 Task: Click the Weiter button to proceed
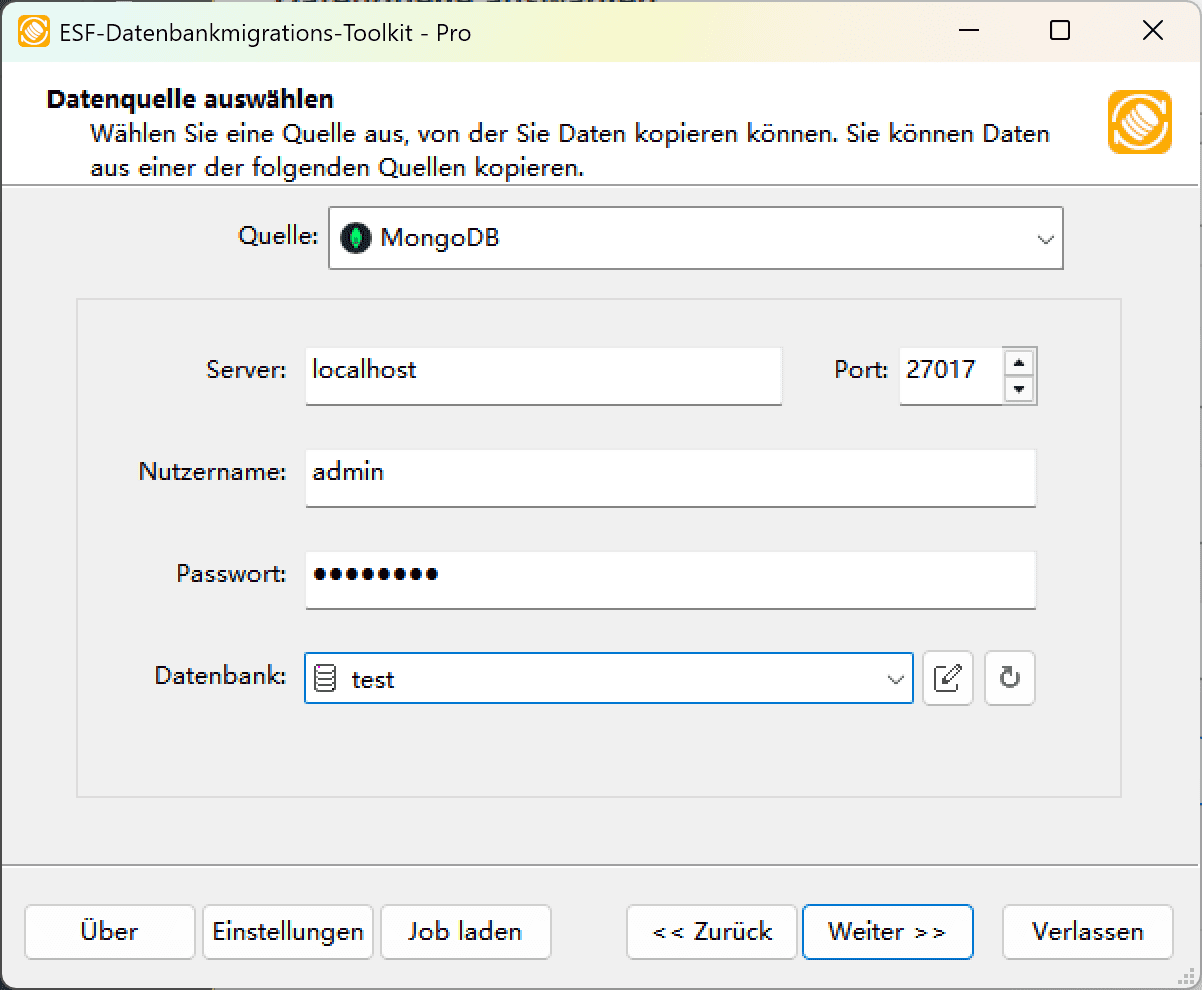[887, 931]
